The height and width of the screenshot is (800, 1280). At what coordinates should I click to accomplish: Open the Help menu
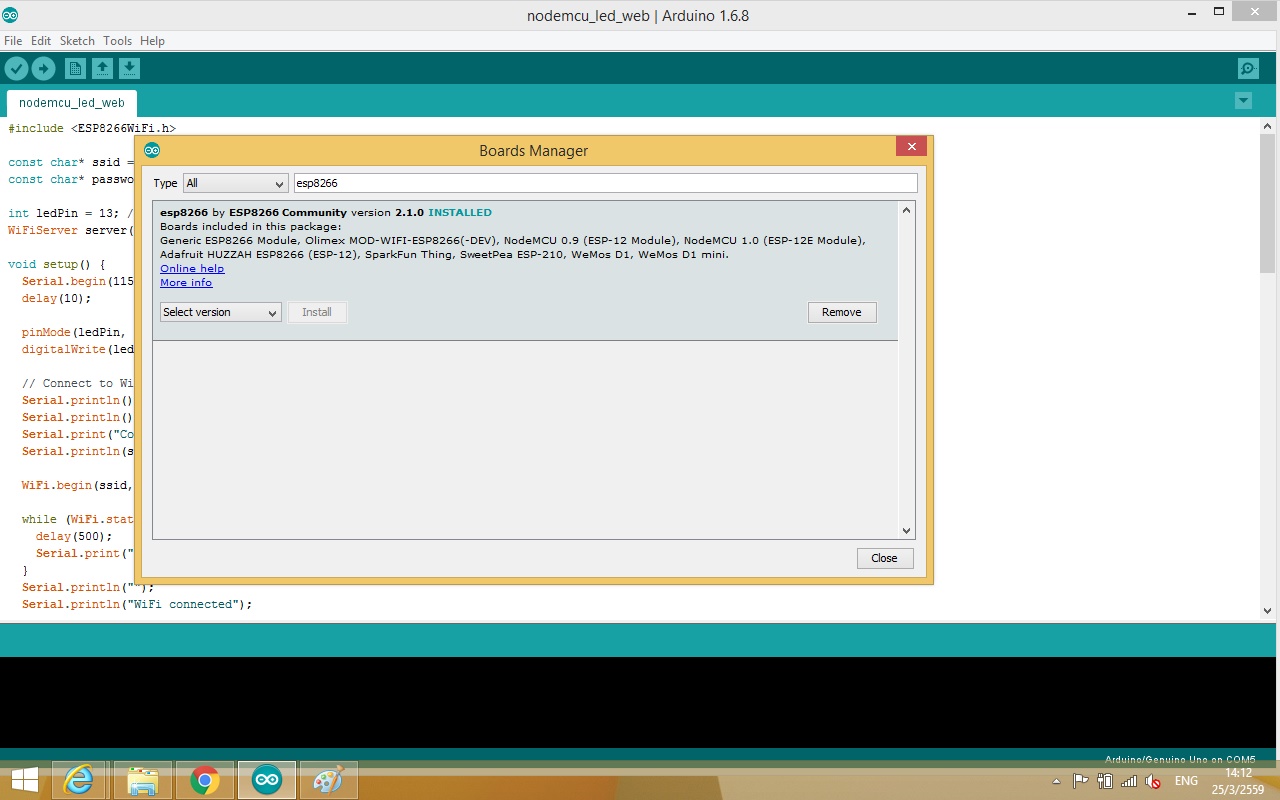[152, 41]
